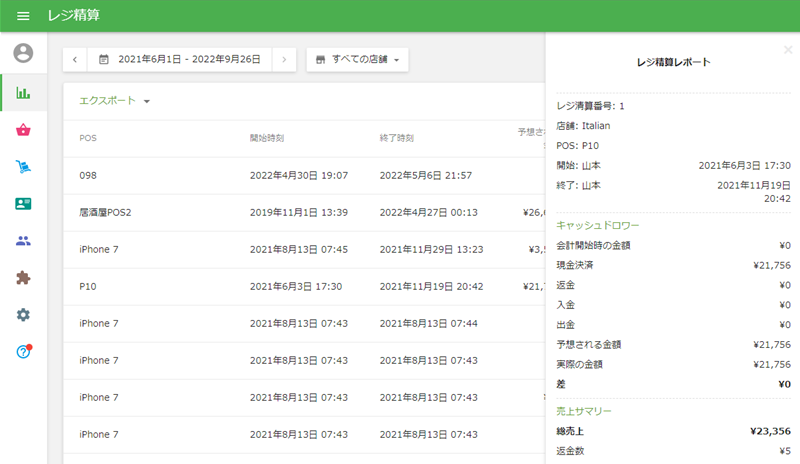This screenshot has height=464, width=800.
Task: Open the 居酒屋POS2 shift row
Action: click(300, 212)
